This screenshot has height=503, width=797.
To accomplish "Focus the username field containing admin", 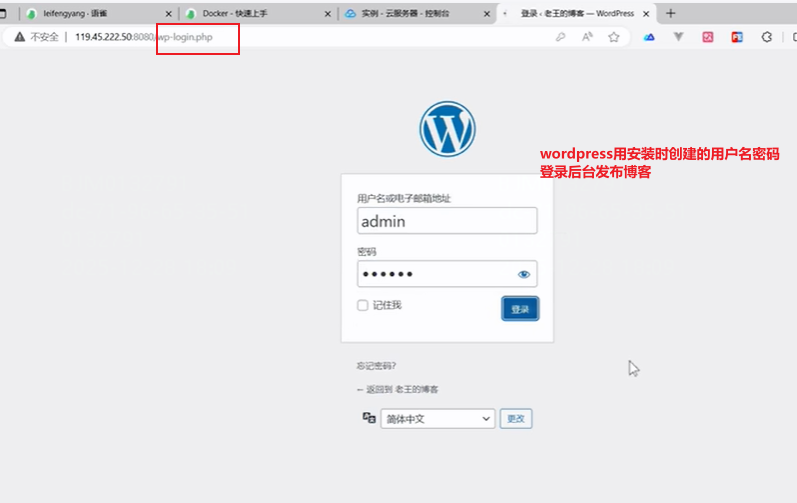I will point(447,221).
